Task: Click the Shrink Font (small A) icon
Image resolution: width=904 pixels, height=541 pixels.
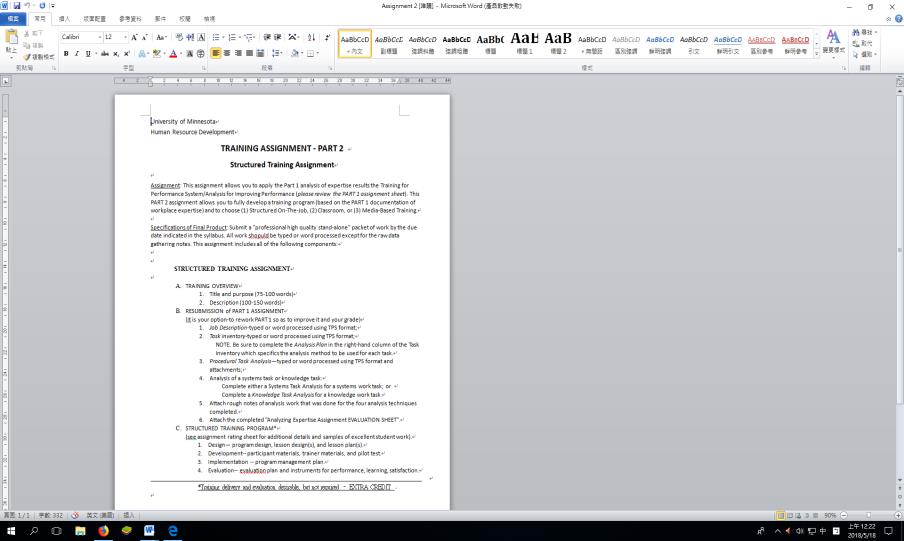Action: click(x=144, y=37)
